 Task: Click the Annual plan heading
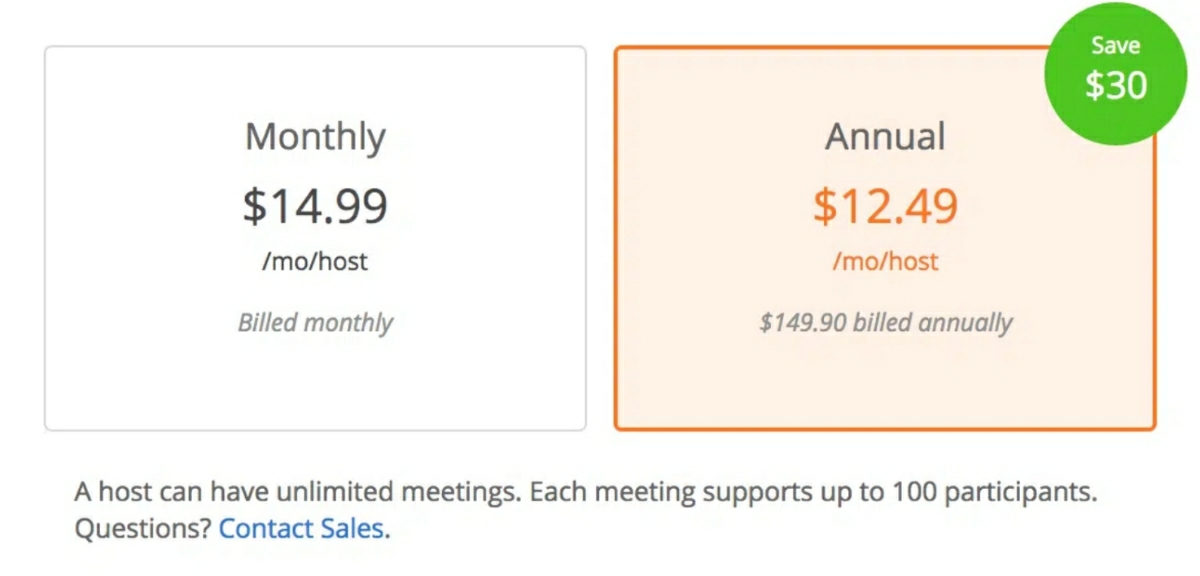(885, 137)
